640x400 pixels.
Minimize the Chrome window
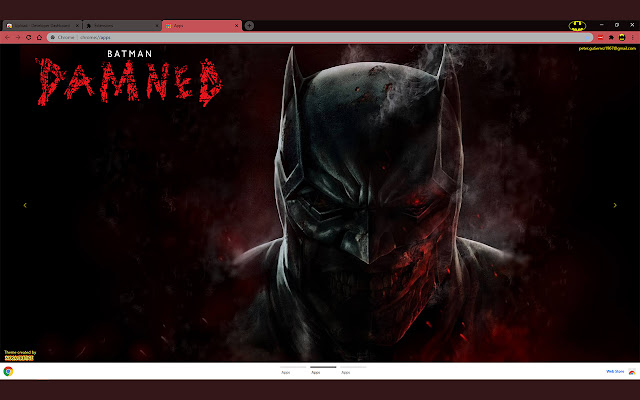coord(601,25)
